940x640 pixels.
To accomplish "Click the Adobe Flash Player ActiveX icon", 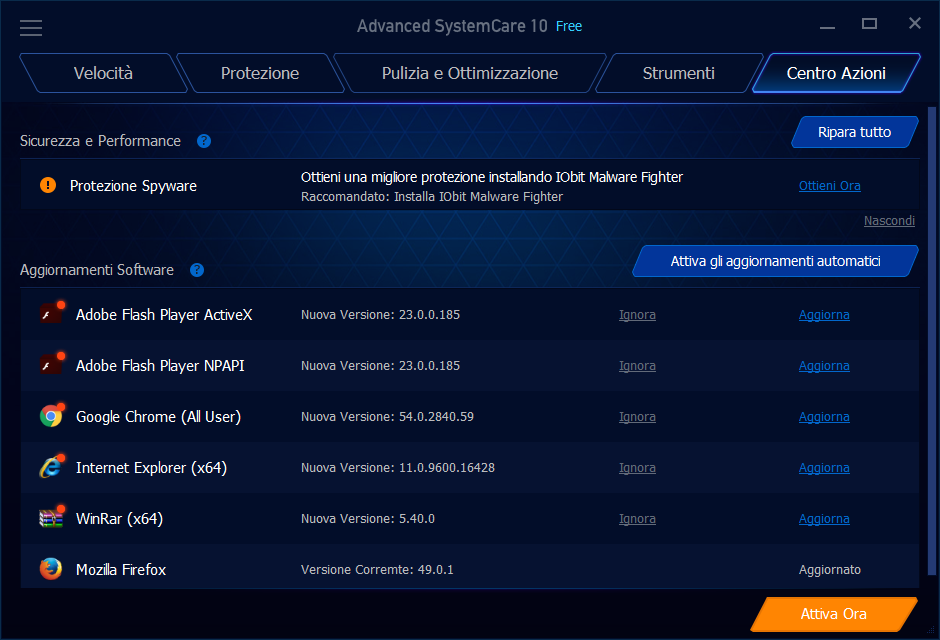I will pyautogui.click(x=52, y=313).
